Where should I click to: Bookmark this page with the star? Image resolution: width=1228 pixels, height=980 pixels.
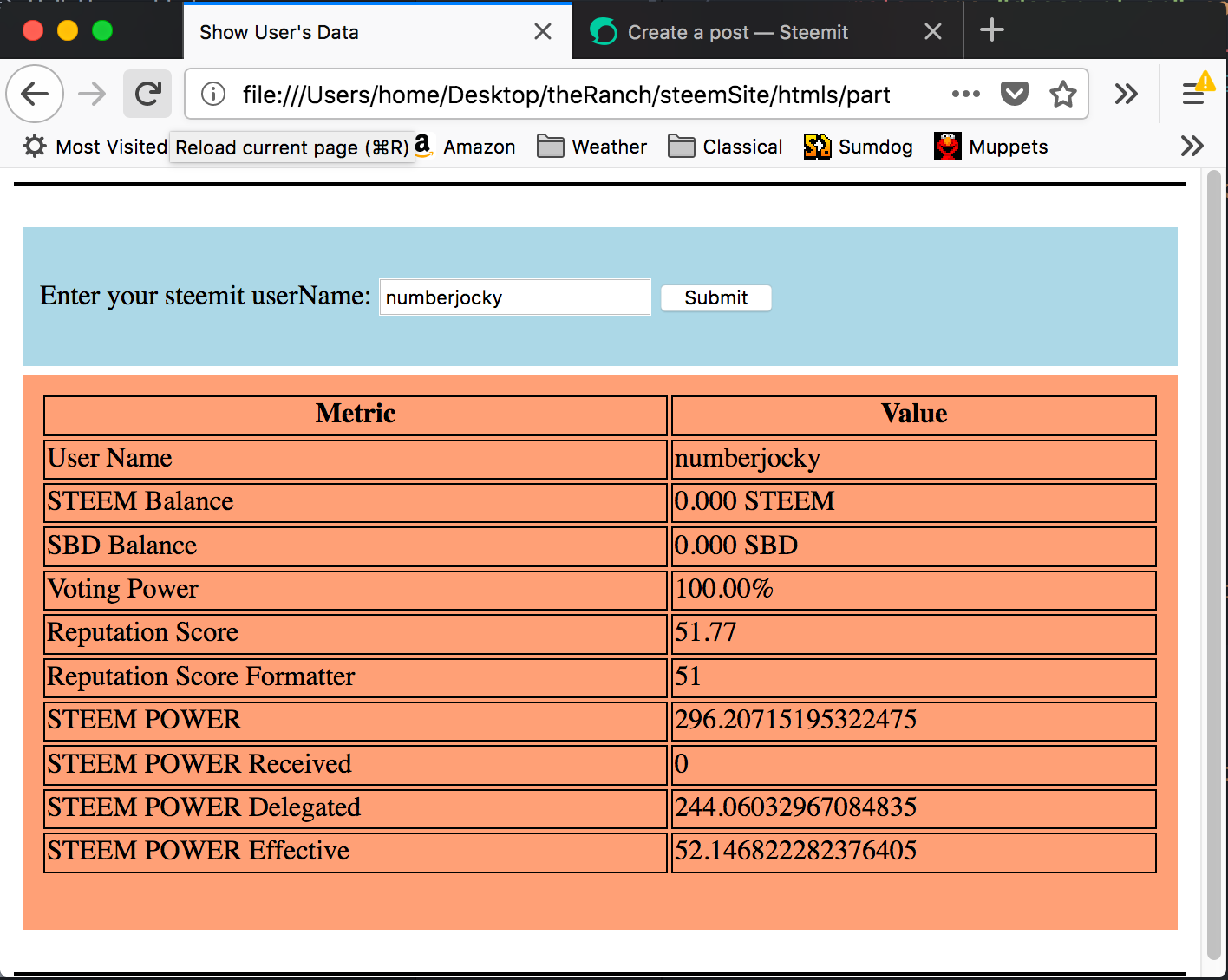coord(1062,94)
